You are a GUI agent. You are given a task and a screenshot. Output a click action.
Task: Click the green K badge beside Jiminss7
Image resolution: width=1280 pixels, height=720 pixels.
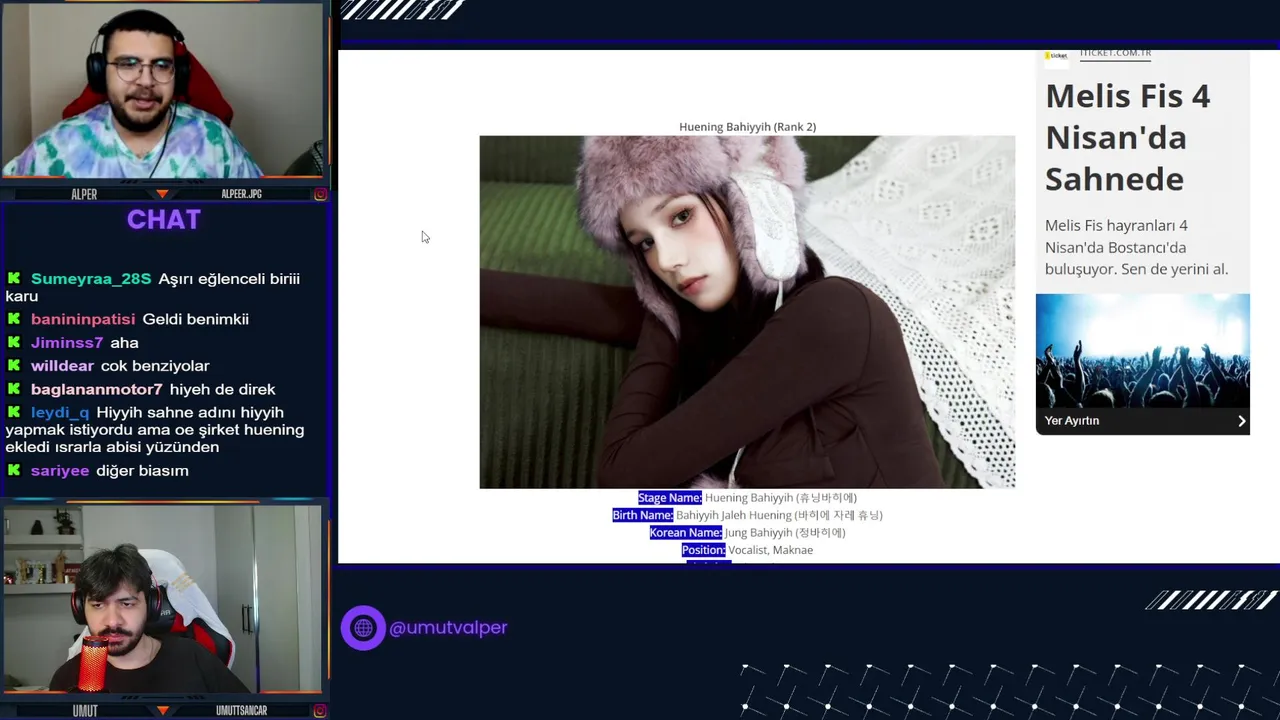click(x=14, y=342)
